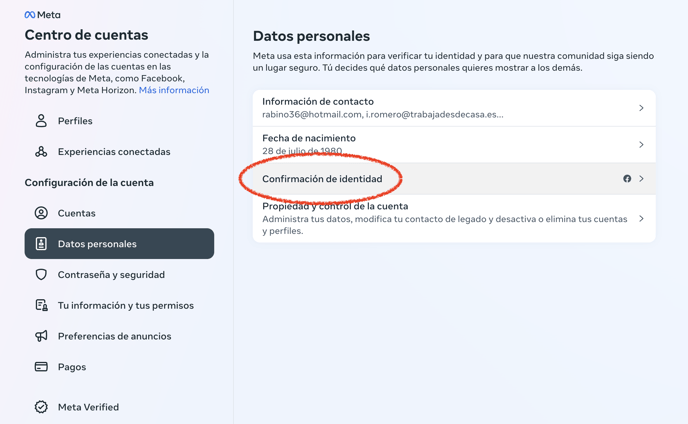688x424 pixels.
Task: Expand Propiedad y control de la cuenta chevron
Action: coord(641,219)
